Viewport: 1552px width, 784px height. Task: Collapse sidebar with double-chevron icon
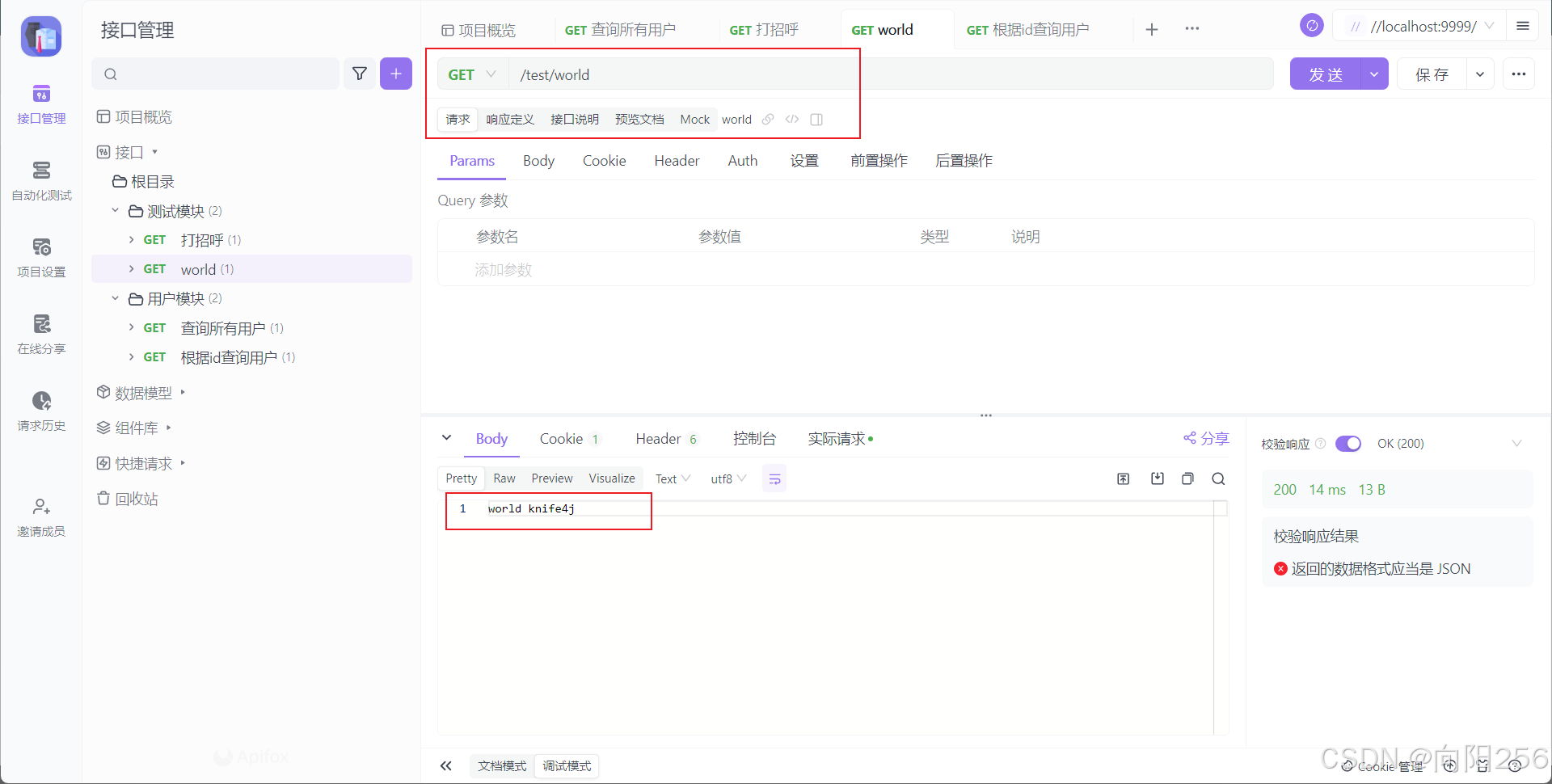(446, 766)
